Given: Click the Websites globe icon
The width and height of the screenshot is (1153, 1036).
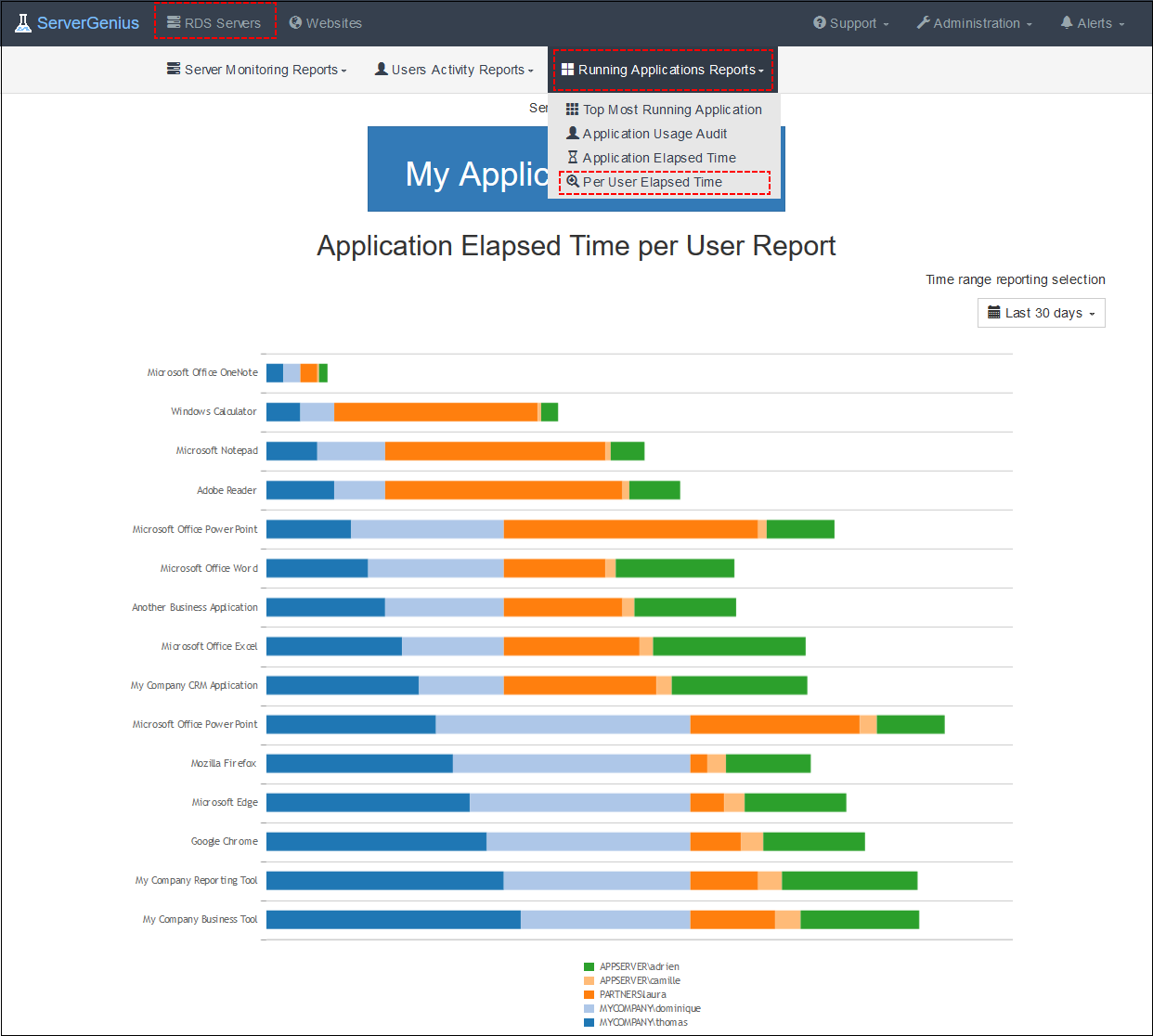Looking at the screenshot, I should pos(294,22).
